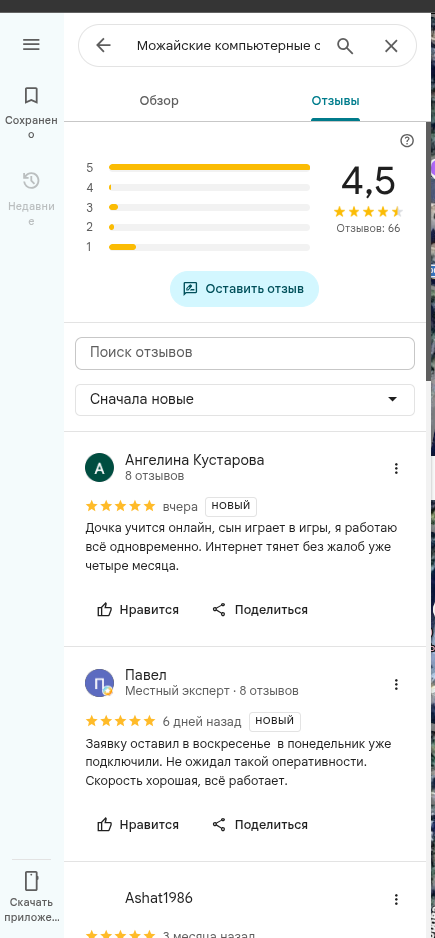The height and width of the screenshot is (938, 435).
Task: Click Павел's profile avatar
Action: click(99, 683)
